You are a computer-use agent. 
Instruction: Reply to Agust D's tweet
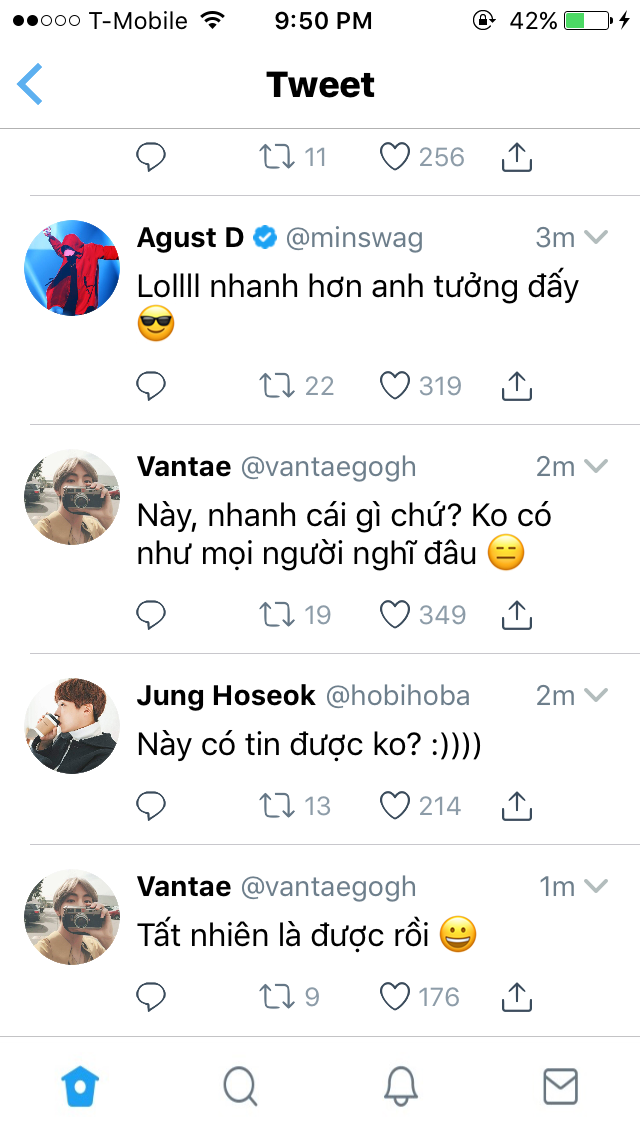coord(150,385)
